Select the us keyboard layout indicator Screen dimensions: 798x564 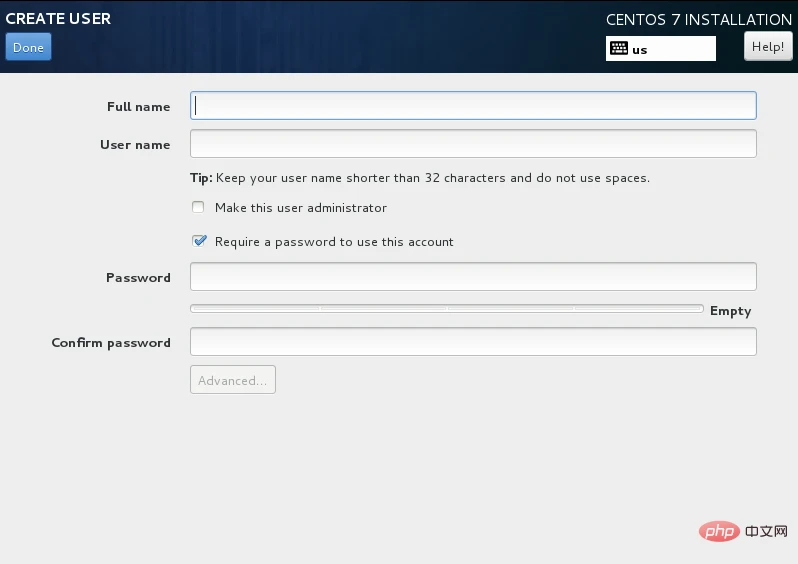tap(661, 48)
